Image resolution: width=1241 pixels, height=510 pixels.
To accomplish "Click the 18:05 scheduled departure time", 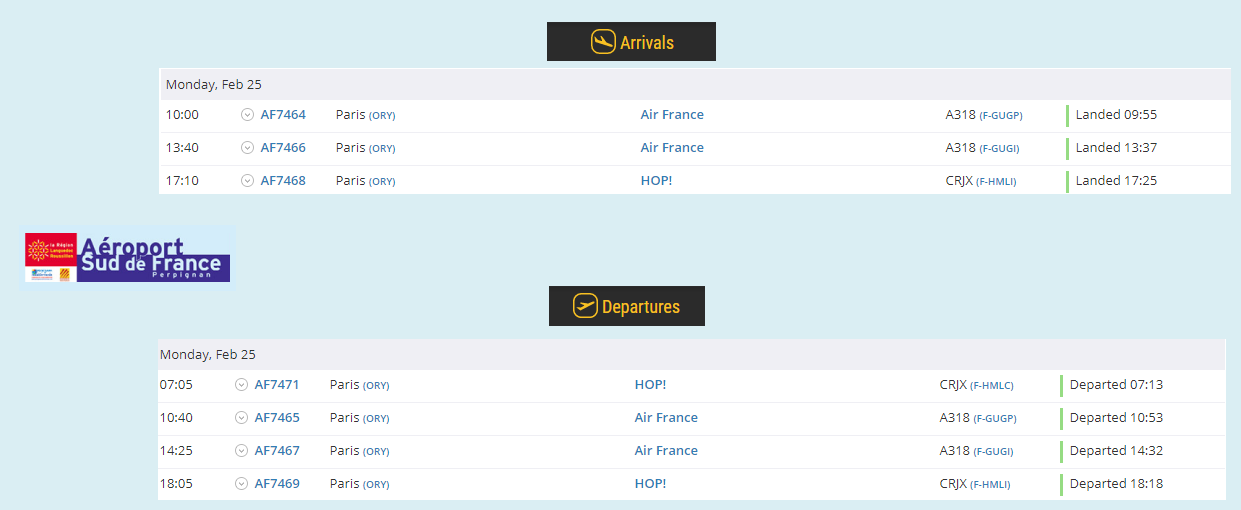I will [x=176, y=484].
